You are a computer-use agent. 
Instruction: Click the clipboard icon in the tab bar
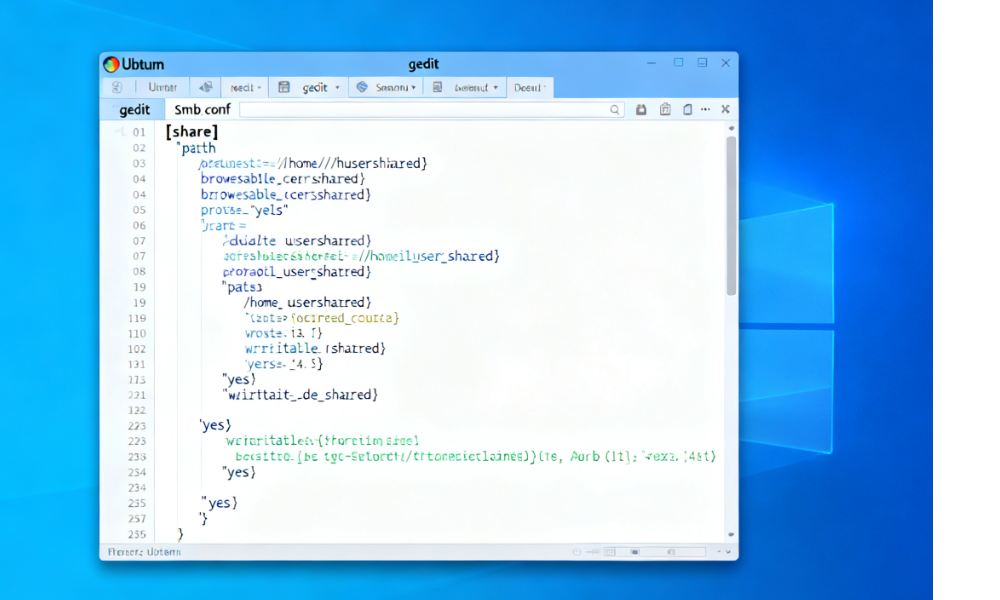[x=665, y=110]
